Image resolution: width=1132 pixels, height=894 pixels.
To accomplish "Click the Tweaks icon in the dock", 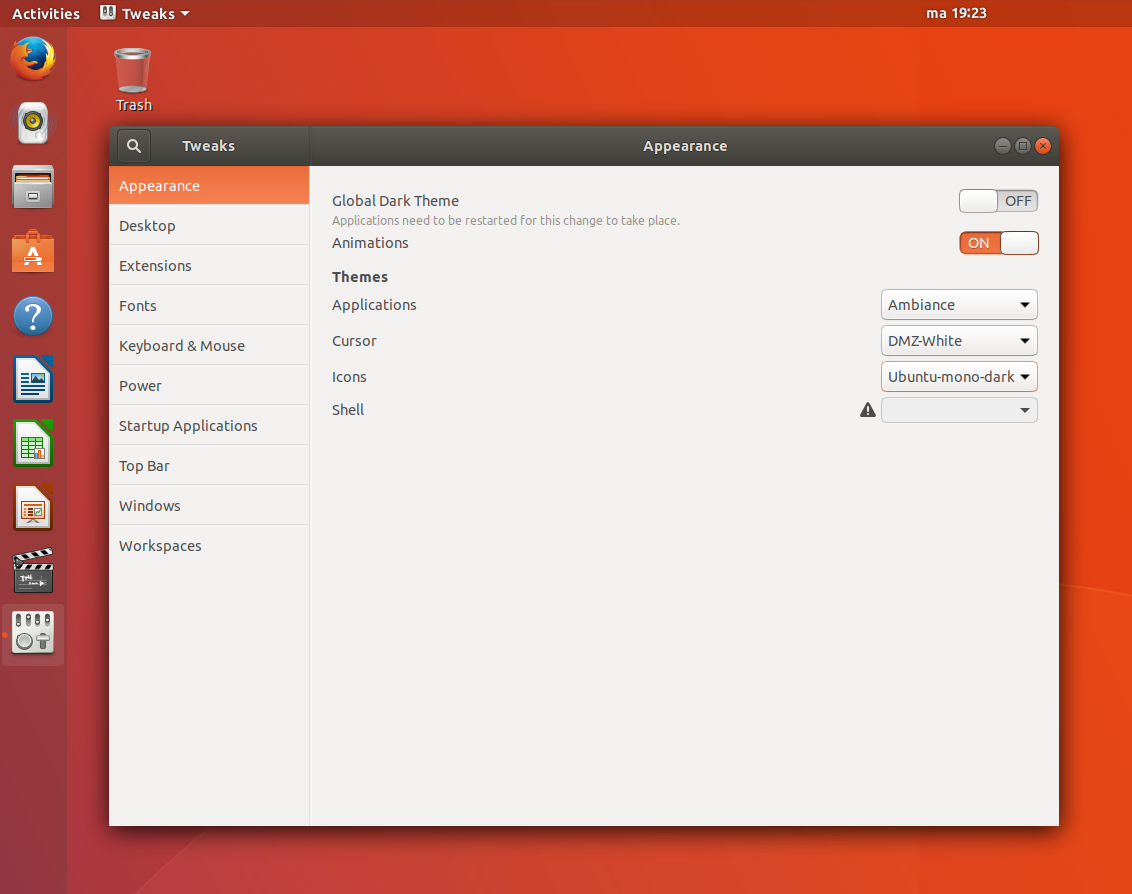I will pyautogui.click(x=33, y=633).
